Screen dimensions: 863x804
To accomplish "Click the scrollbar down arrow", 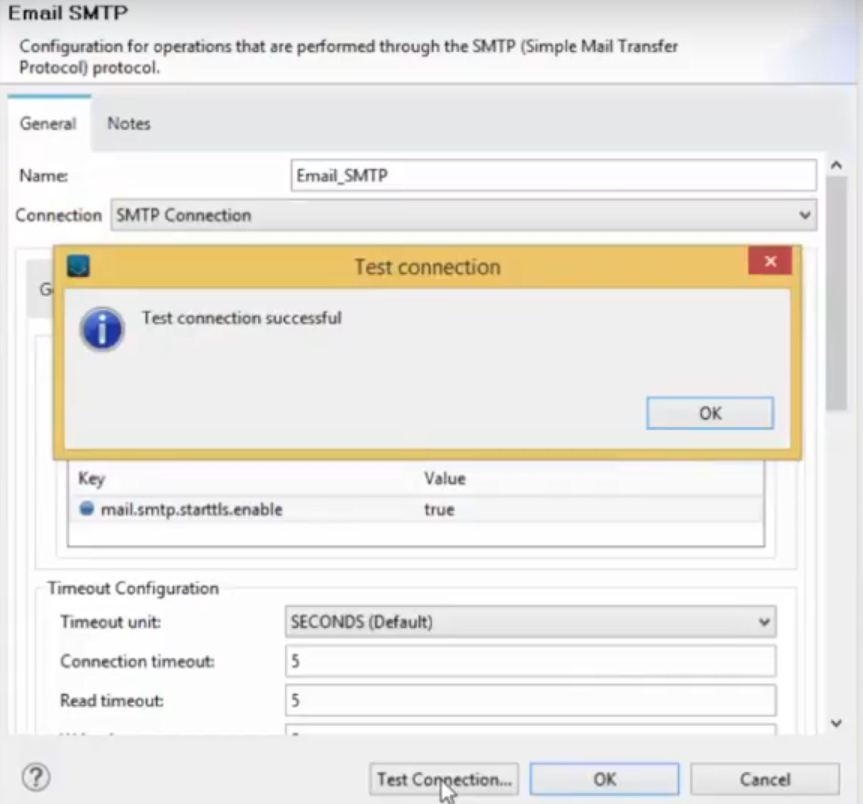I will (837, 723).
